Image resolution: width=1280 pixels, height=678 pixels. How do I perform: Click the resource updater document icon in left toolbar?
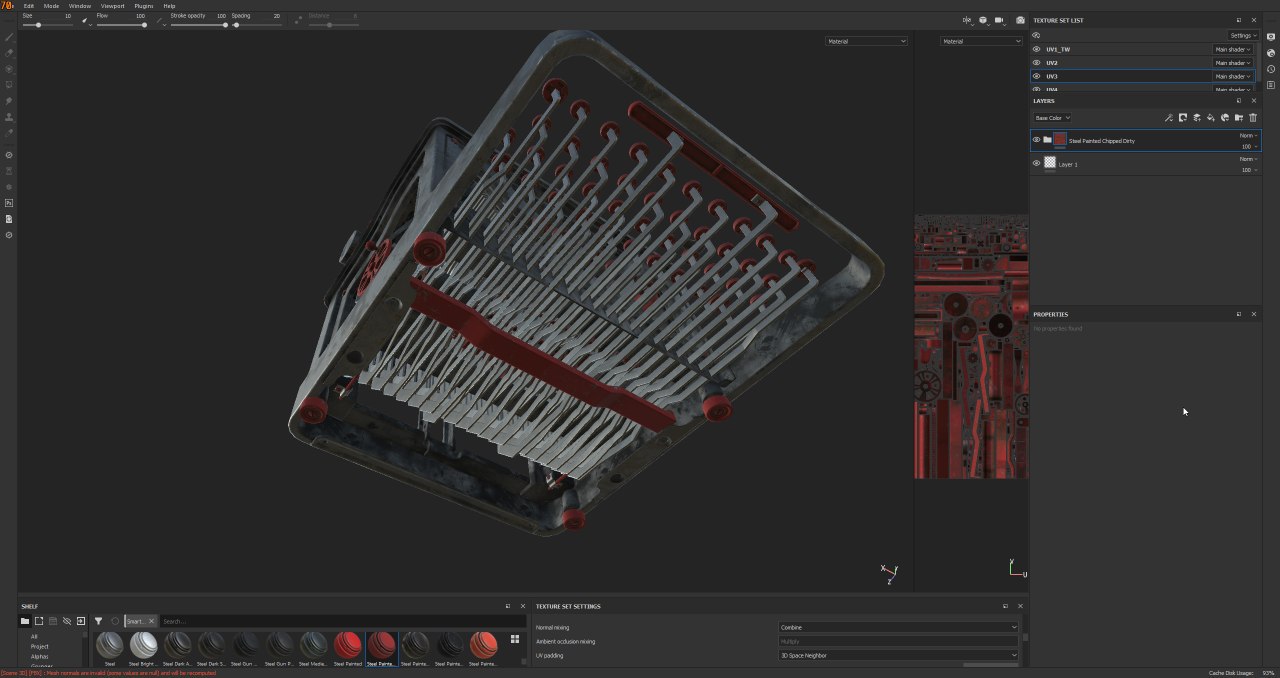click(9, 219)
